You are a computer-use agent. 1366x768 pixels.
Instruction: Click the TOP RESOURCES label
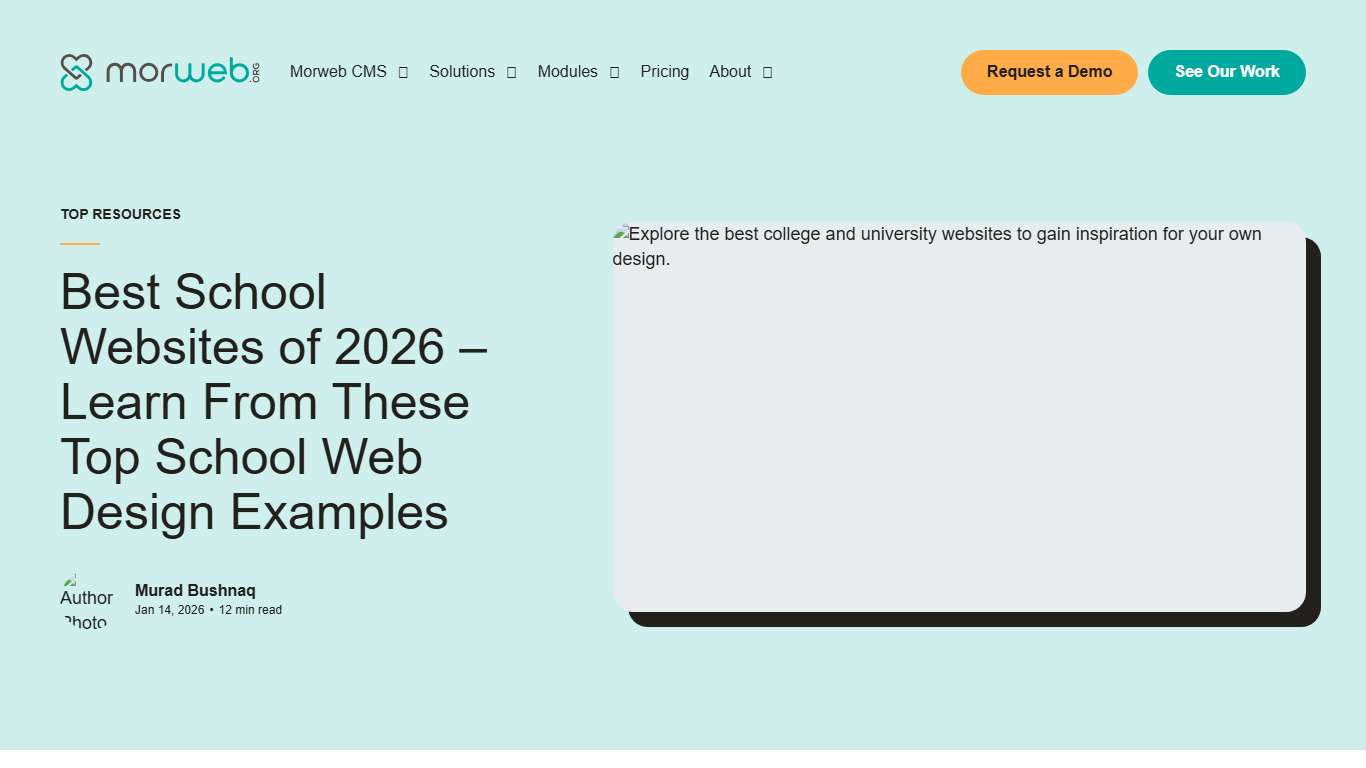point(120,214)
